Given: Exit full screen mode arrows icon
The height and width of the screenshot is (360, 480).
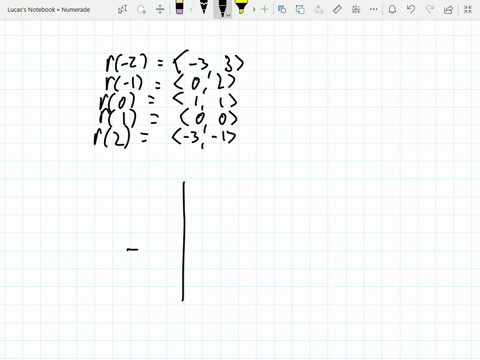Looking at the screenshot, I should (x=468, y=9).
